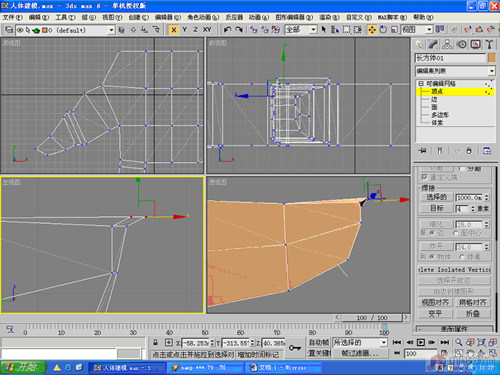500x375 pixels.
Task: Activate the Select and Move tool
Action: [372, 30]
